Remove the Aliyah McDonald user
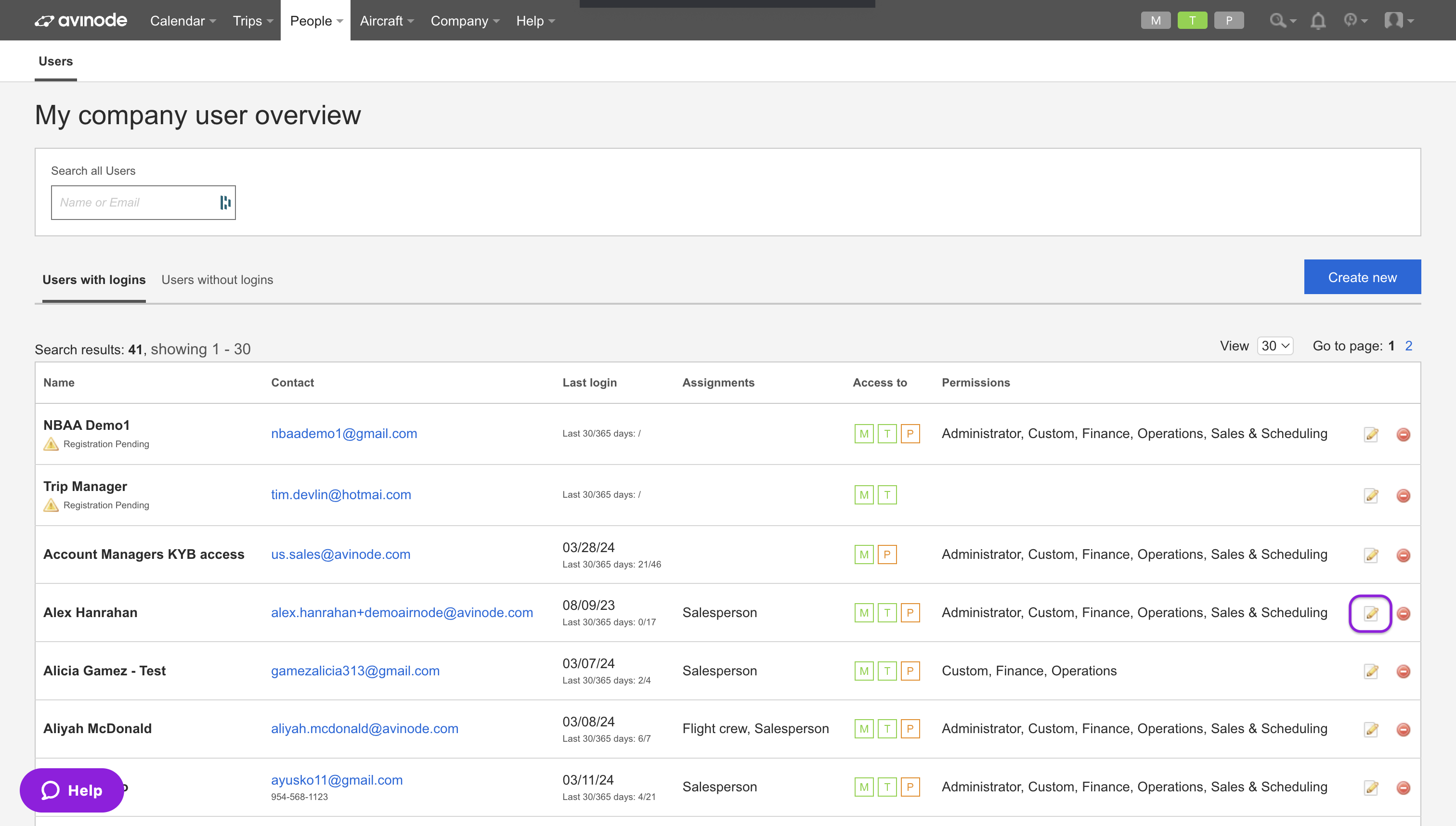 pyautogui.click(x=1403, y=730)
